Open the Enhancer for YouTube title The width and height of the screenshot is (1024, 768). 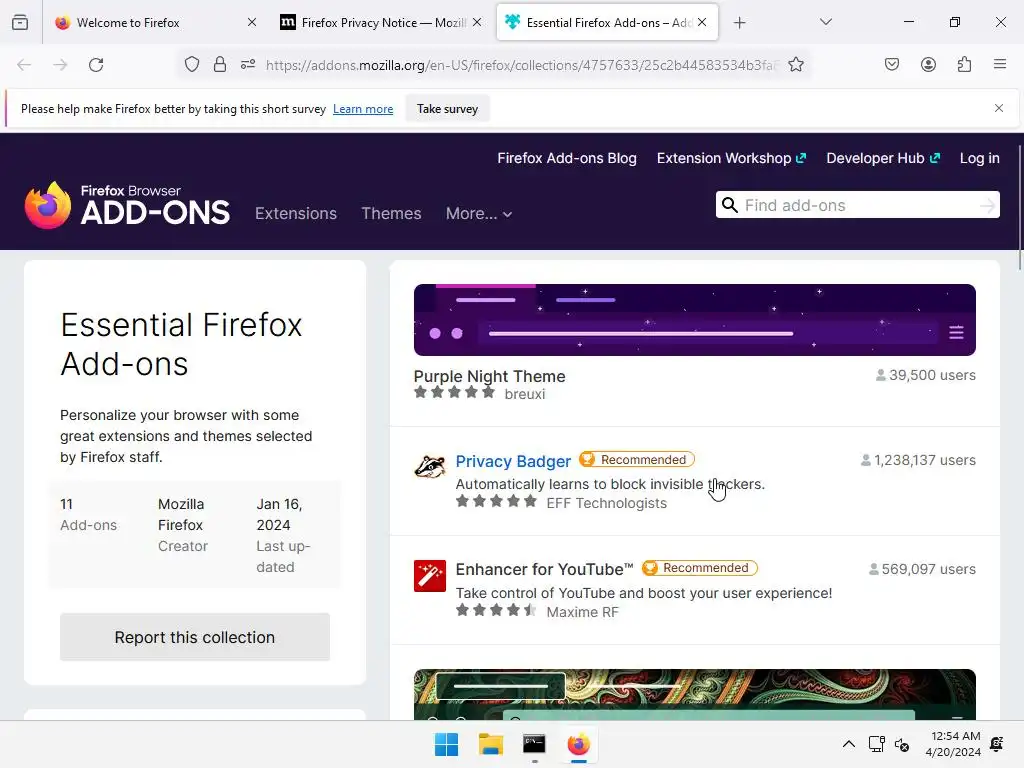tap(545, 569)
